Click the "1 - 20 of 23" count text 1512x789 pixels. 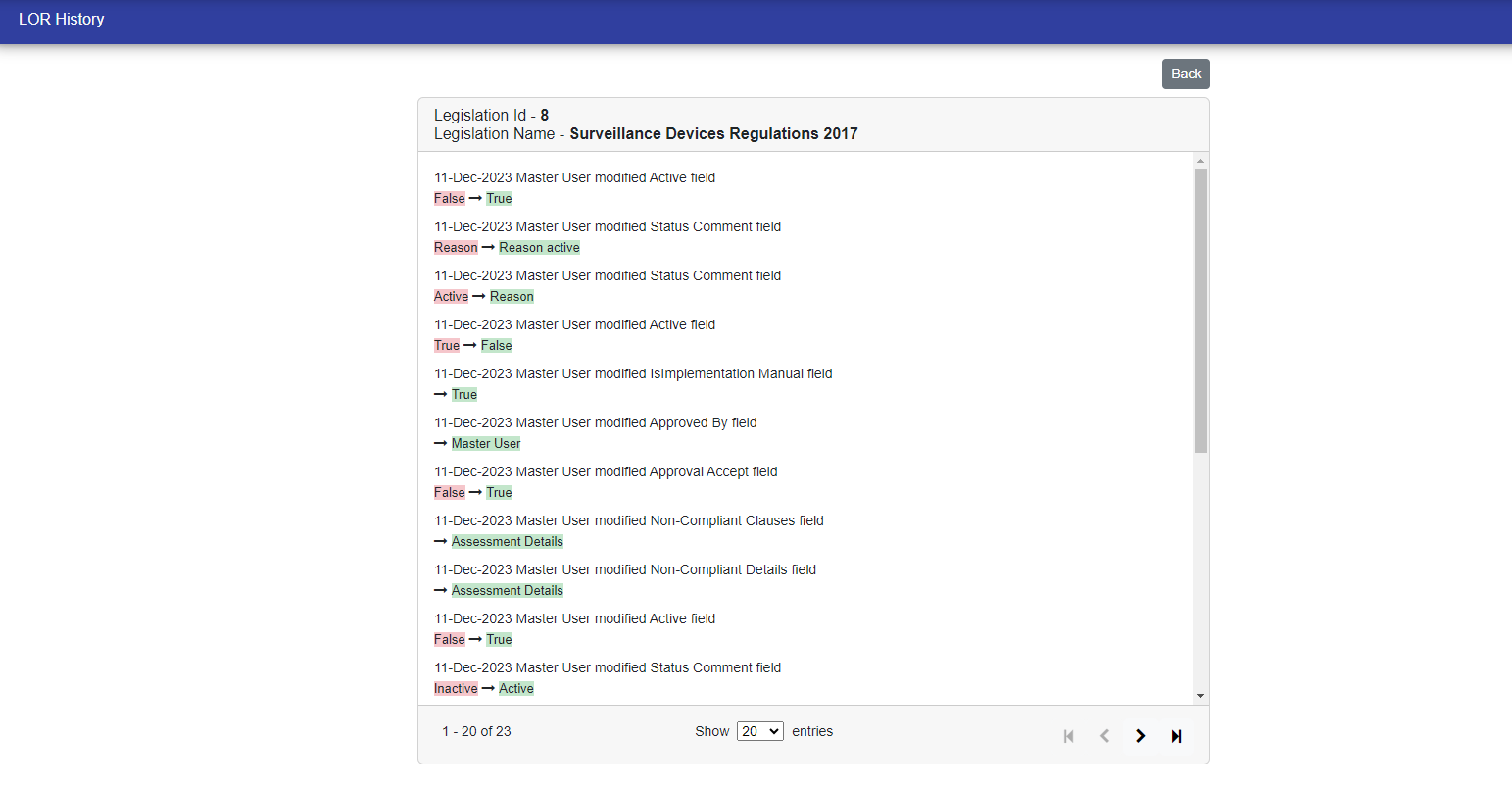click(476, 731)
